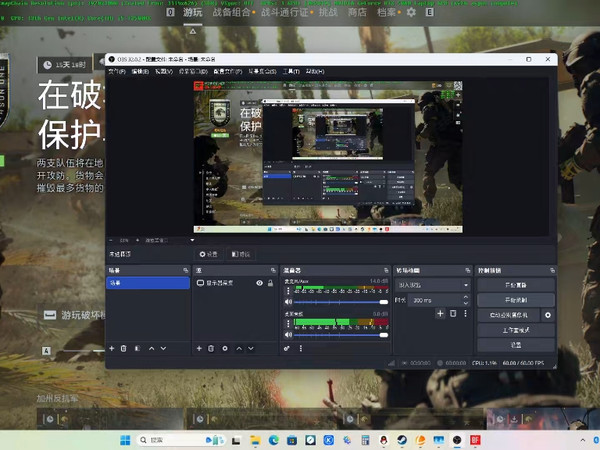Adjust the Desktop Audio volume slider

pyautogui.click(x=341, y=335)
